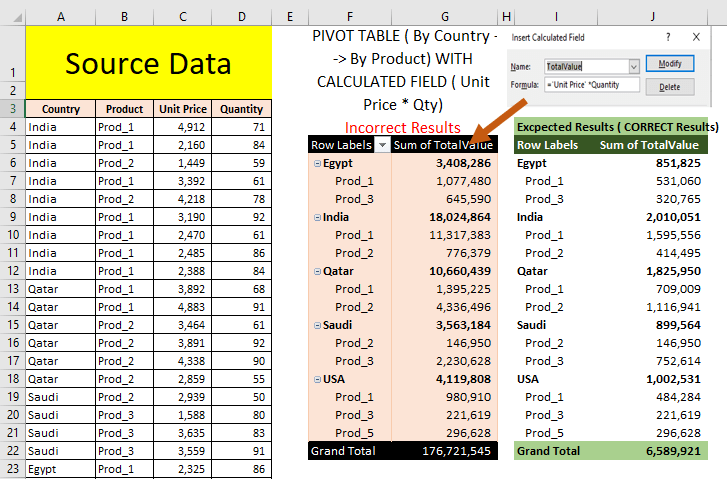
Task: Click incorrect Egypt total 3,408,286
Action: click(445, 163)
